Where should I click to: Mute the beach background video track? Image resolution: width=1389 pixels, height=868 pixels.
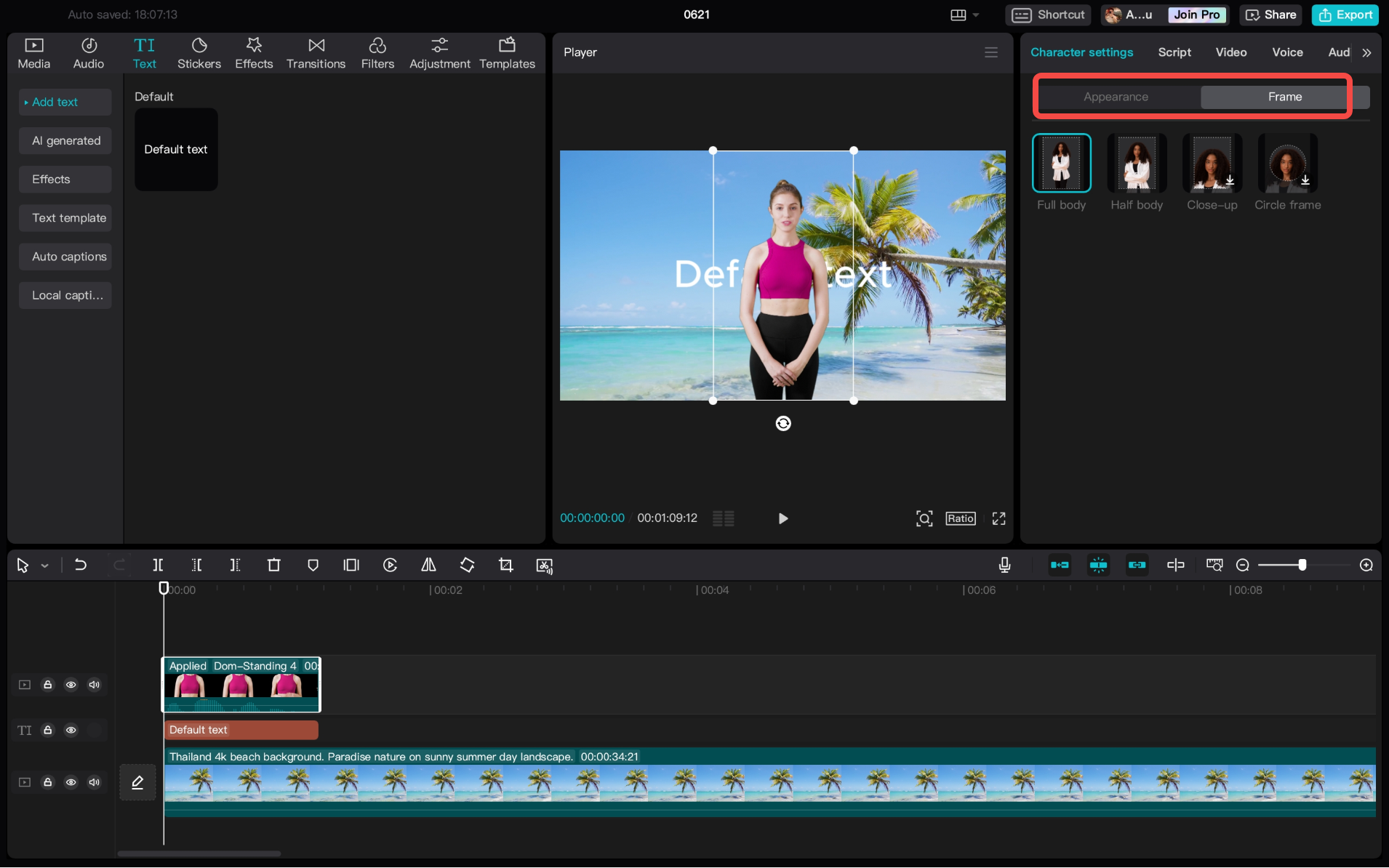[95, 782]
